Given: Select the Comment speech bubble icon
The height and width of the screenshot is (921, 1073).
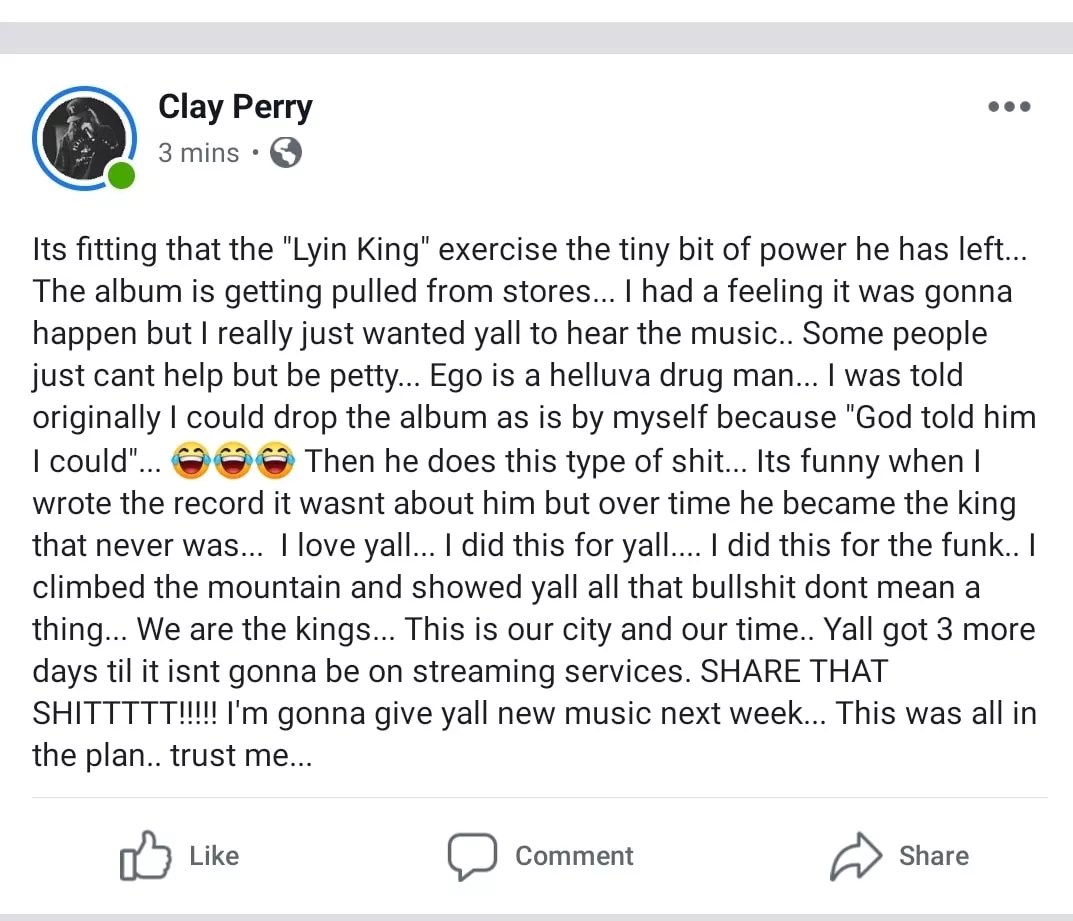Looking at the screenshot, I should (473, 855).
